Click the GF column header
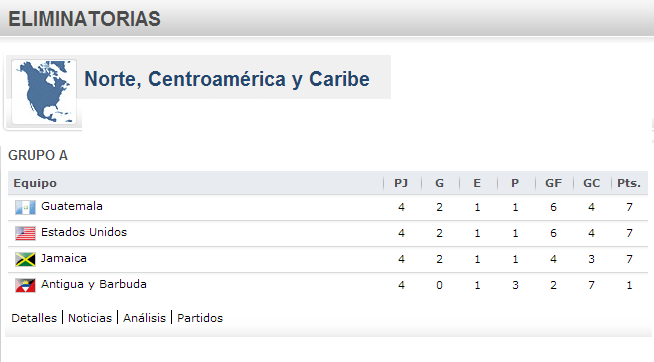The width and height of the screenshot is (654, 362). tap(553, 183)
